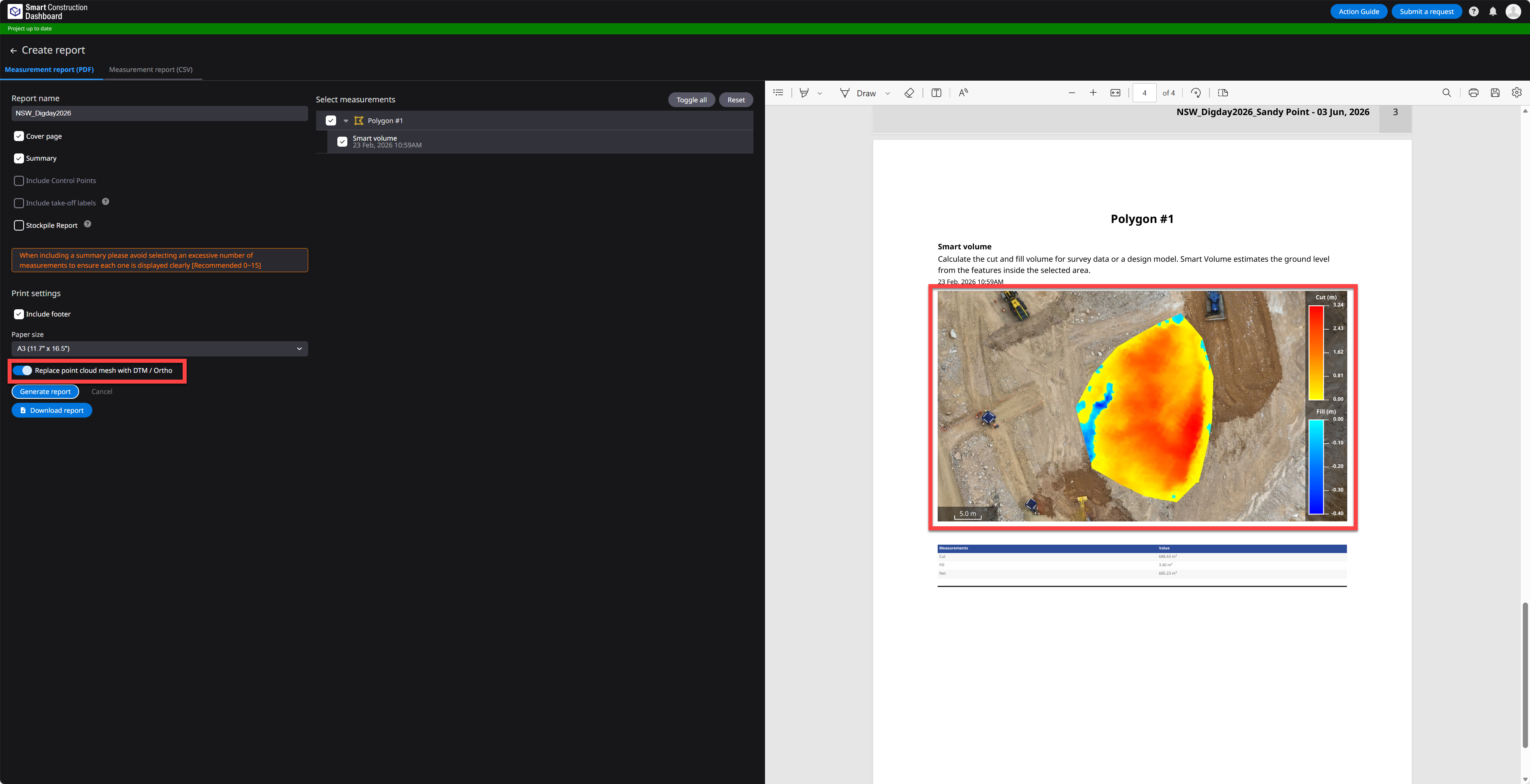The height and width of the screenshot is (784, 1530).
Task: Uncheck the Summary checkbox
Action: pyautogui.click(x=19, y=159)
